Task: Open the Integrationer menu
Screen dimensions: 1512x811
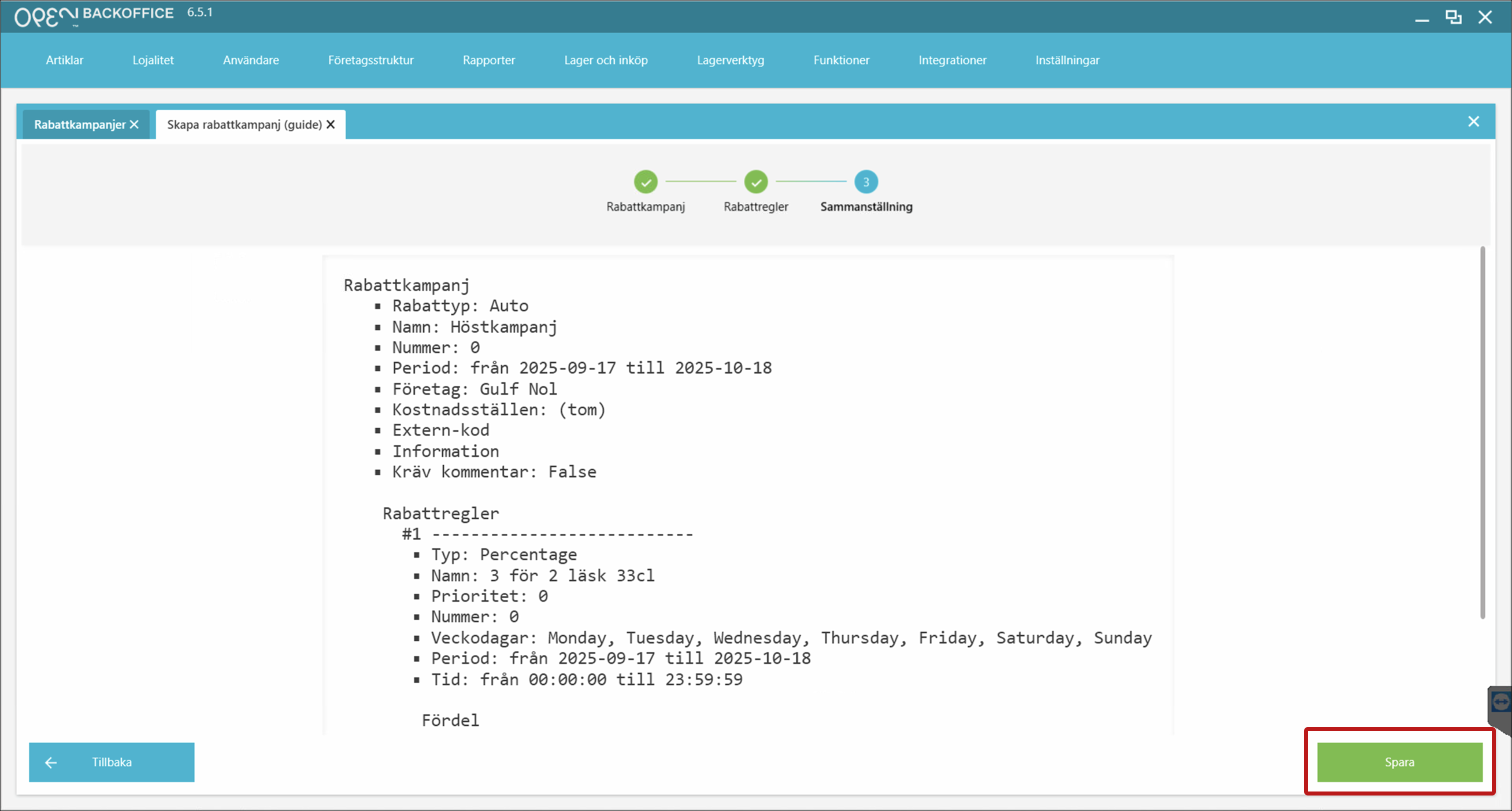Action: tap(952, 60)
